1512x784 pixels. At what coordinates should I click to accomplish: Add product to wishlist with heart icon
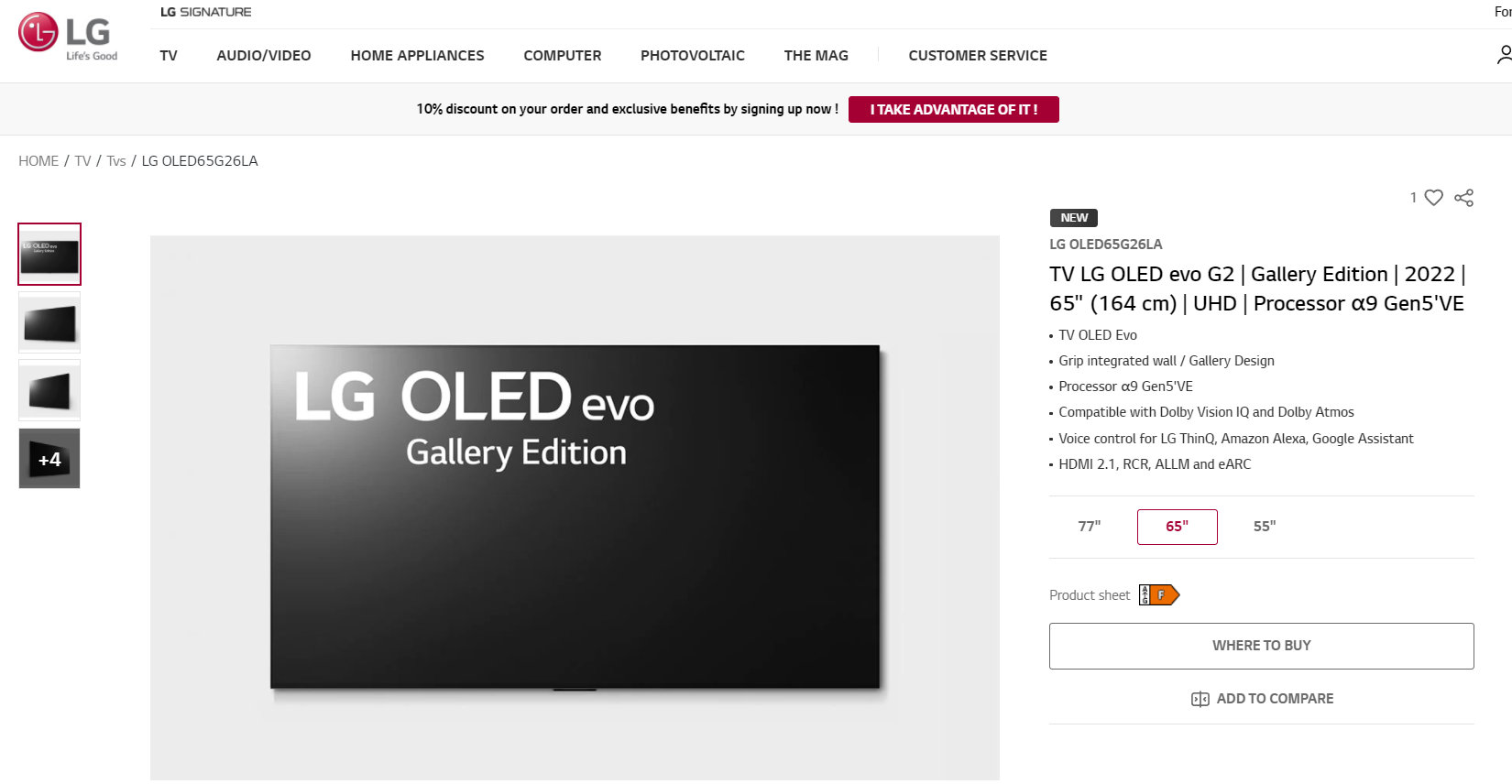tap(1434, 197)
